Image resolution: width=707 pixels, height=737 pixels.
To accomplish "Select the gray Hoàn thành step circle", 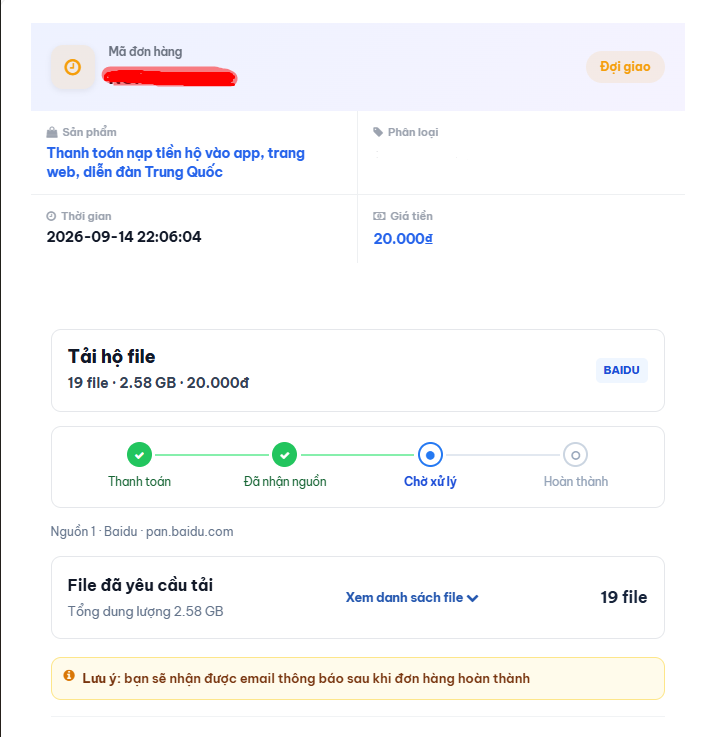I will 575,455.
